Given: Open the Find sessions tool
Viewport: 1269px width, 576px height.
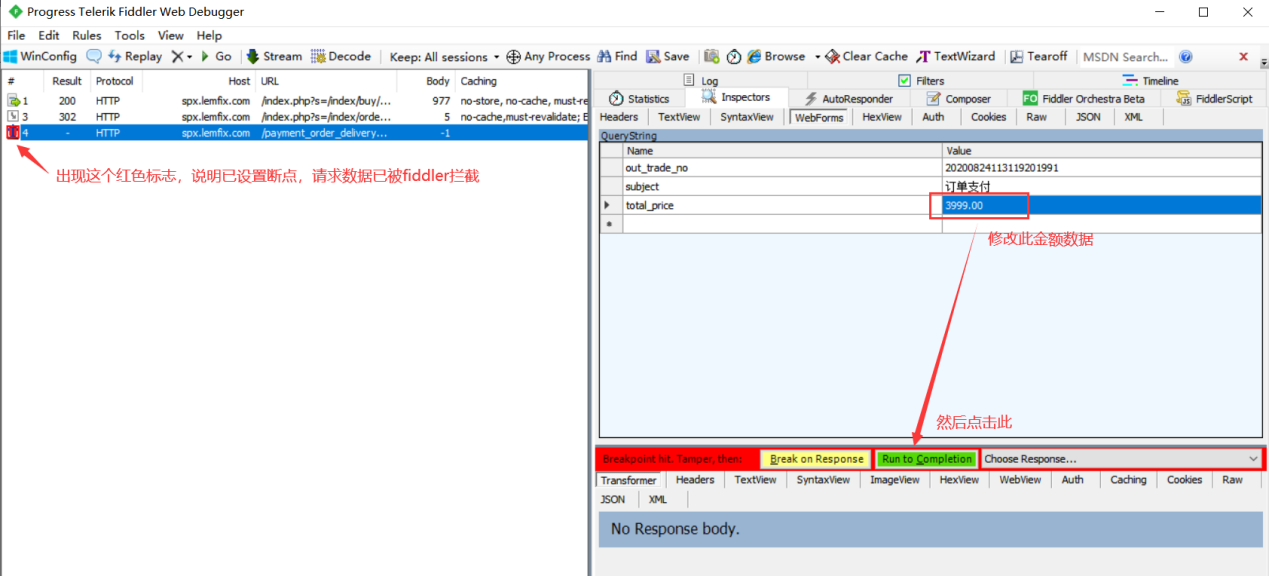Looking at the screenshot, I should (x=617, y=57).
